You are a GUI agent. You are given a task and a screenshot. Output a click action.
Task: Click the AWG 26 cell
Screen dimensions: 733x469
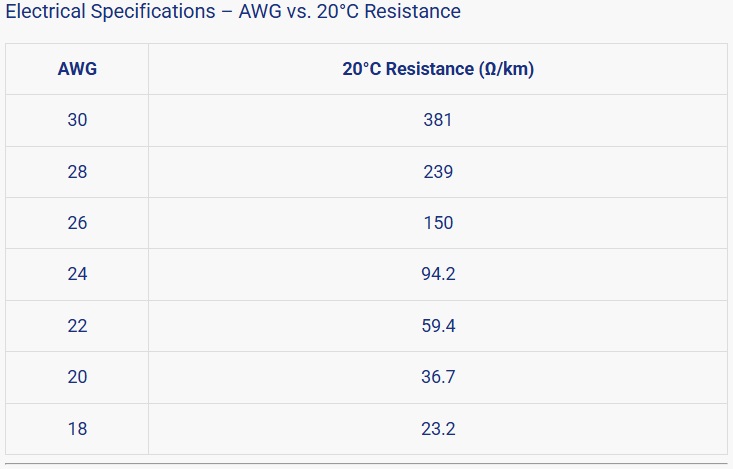coord(77,223)
